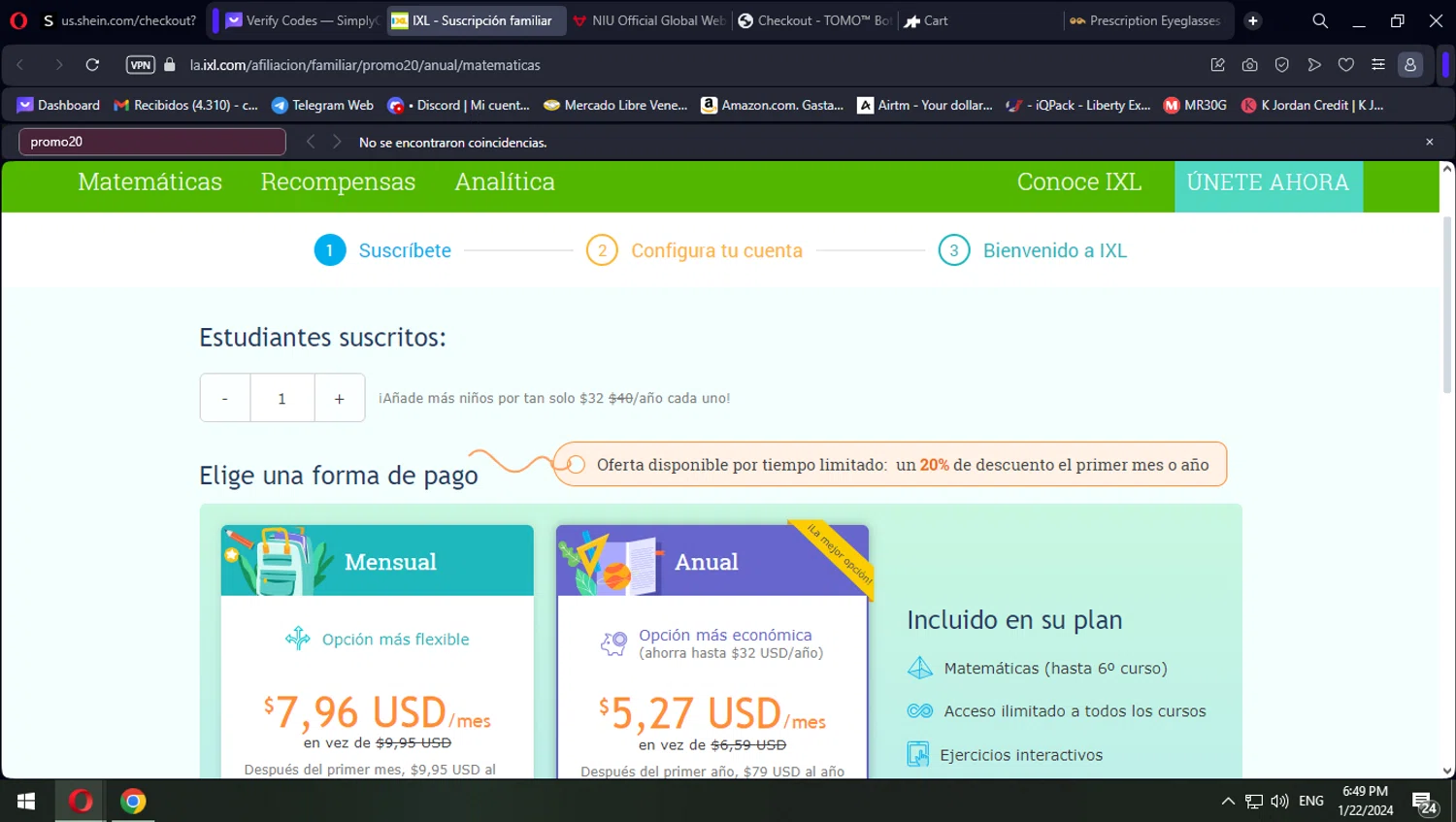
Task: Open the volume speaker tray icon
Action: pyautogui.click(x=1279, y=802)
